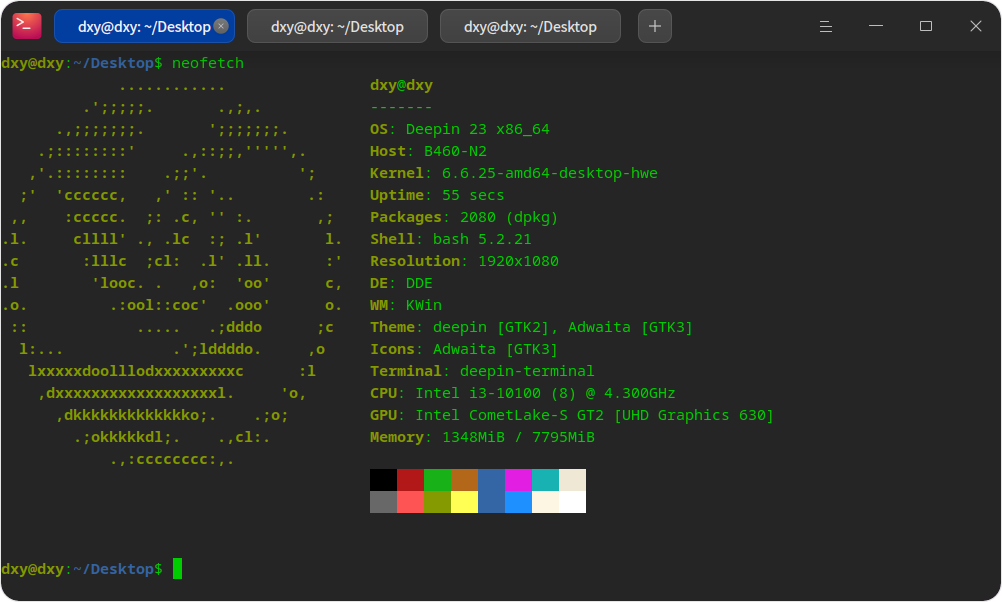Click the 'Resolution: 1920x1080' line
This screenshot has height=602, width=1002.
coord(464,261)
